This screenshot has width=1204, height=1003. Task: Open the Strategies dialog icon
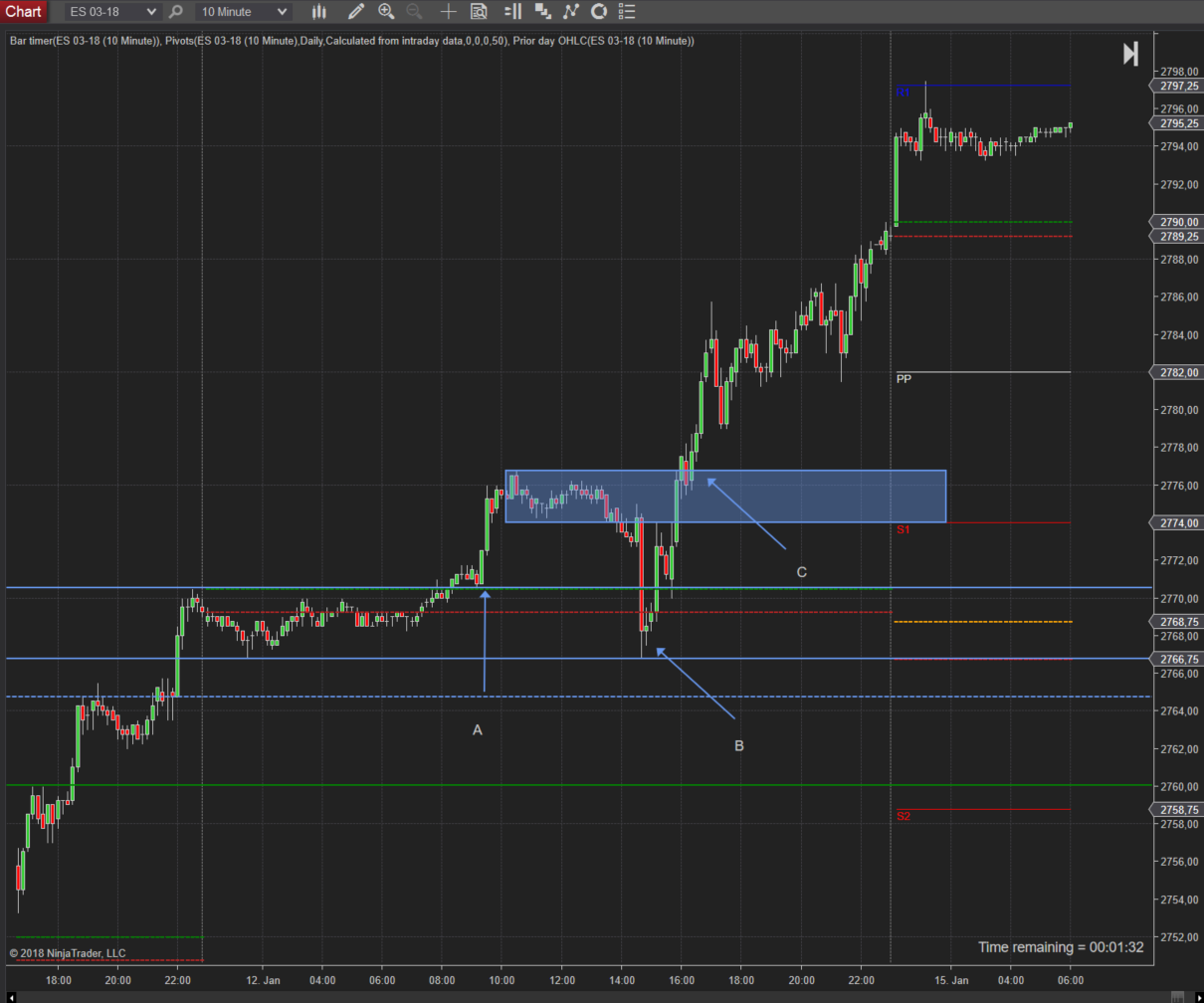(599, 12)
